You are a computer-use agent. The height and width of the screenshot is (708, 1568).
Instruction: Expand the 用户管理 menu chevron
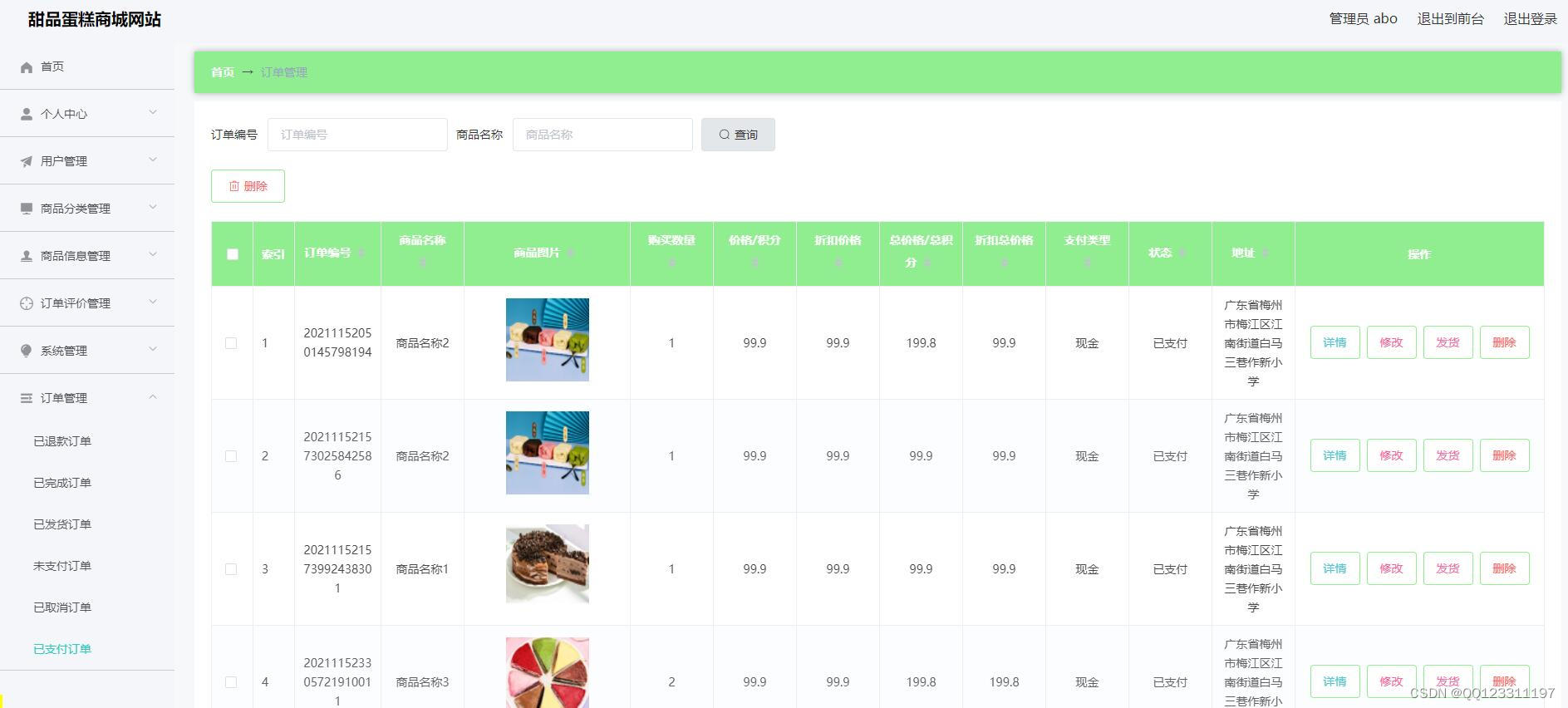coord(153,160)
